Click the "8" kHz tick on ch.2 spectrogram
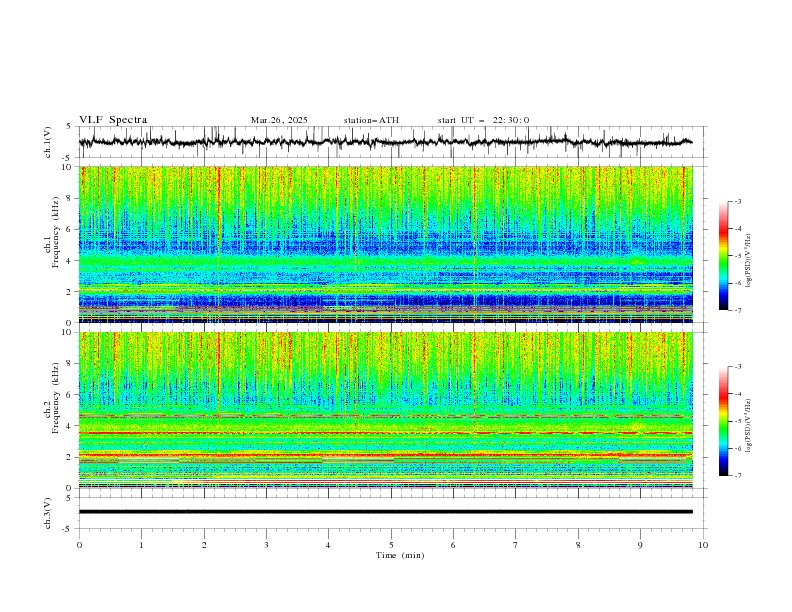 [x=71, y=364]
